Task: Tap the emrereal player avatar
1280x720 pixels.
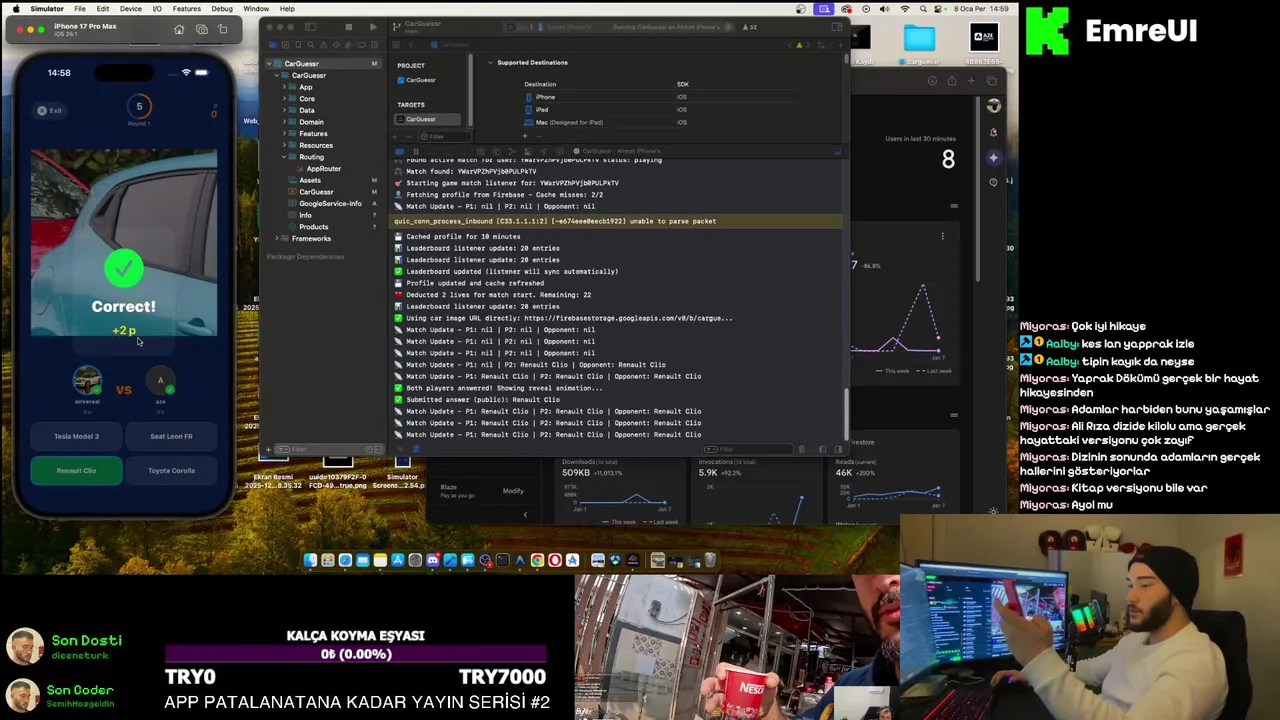Action: 87,381
